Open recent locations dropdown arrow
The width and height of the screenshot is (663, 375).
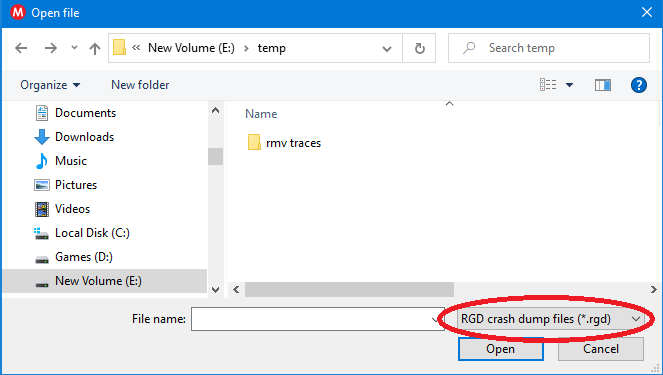coord(74,48)
